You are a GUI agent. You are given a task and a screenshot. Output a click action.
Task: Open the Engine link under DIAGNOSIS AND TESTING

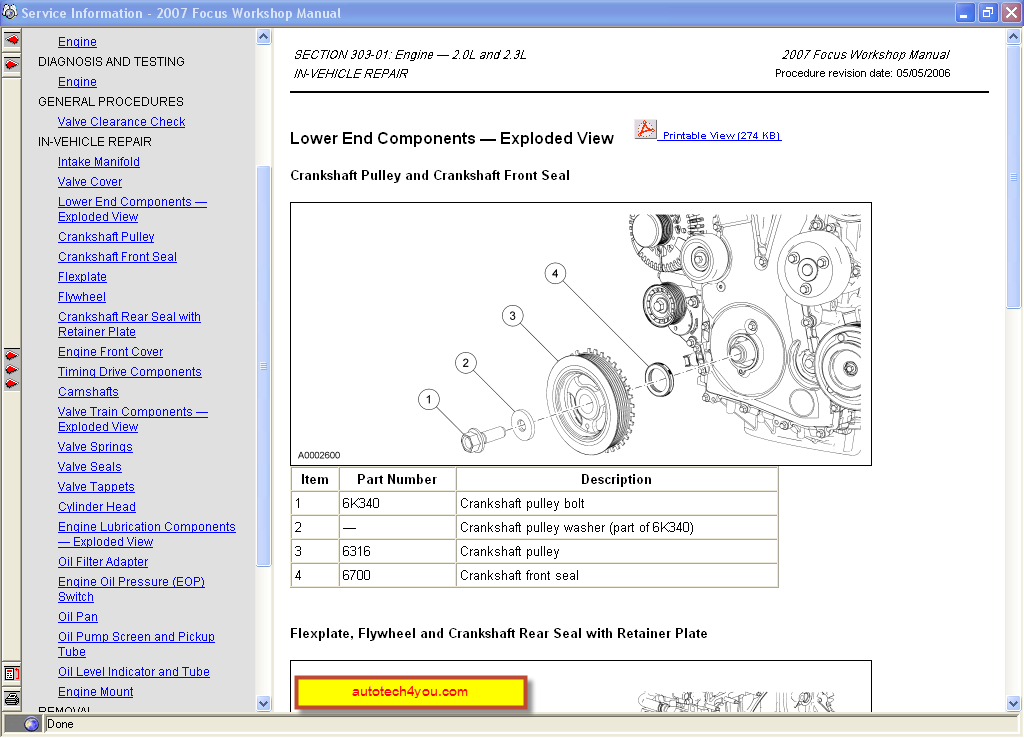tap(77, 82)
